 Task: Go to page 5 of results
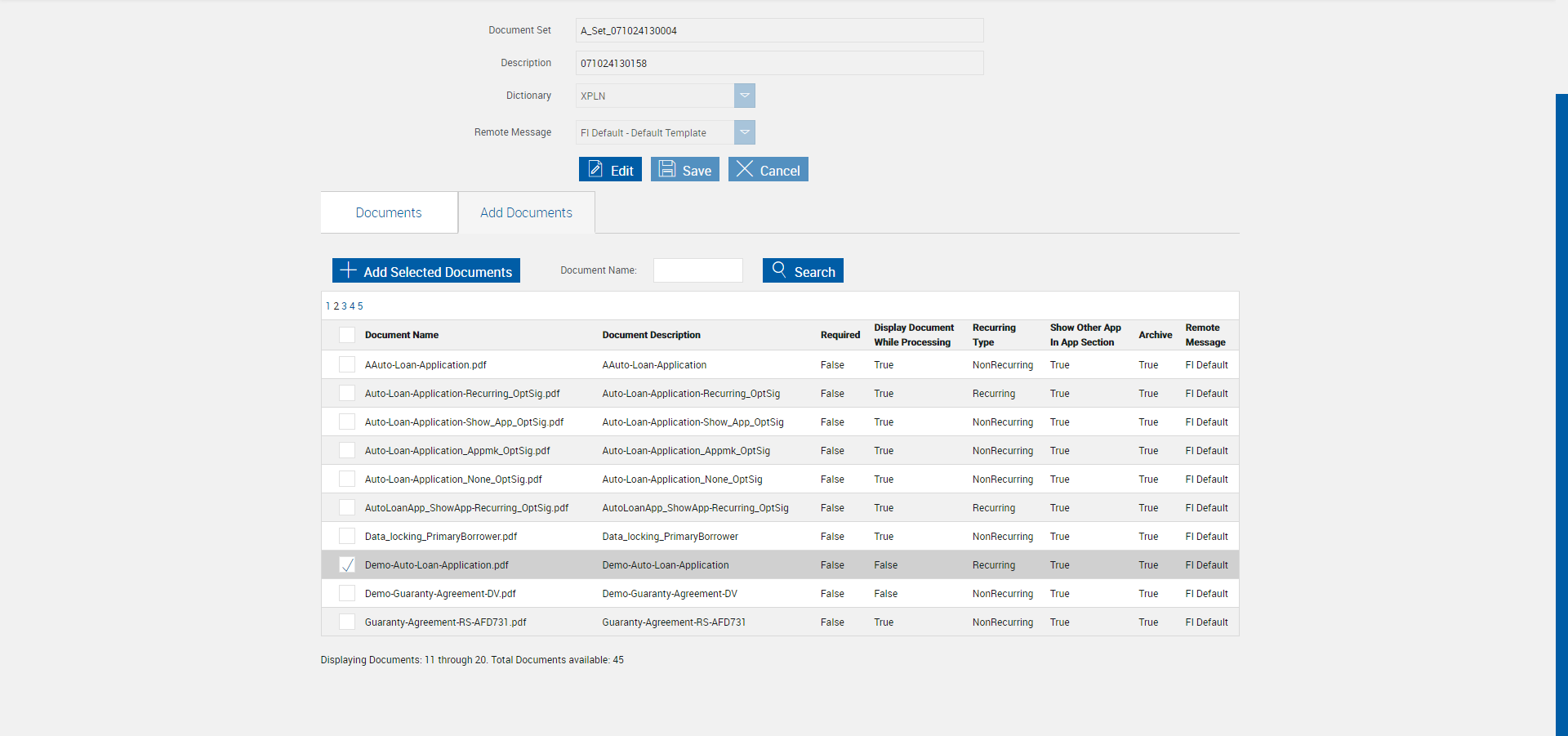pyautogui.click(x=360, y=306)
